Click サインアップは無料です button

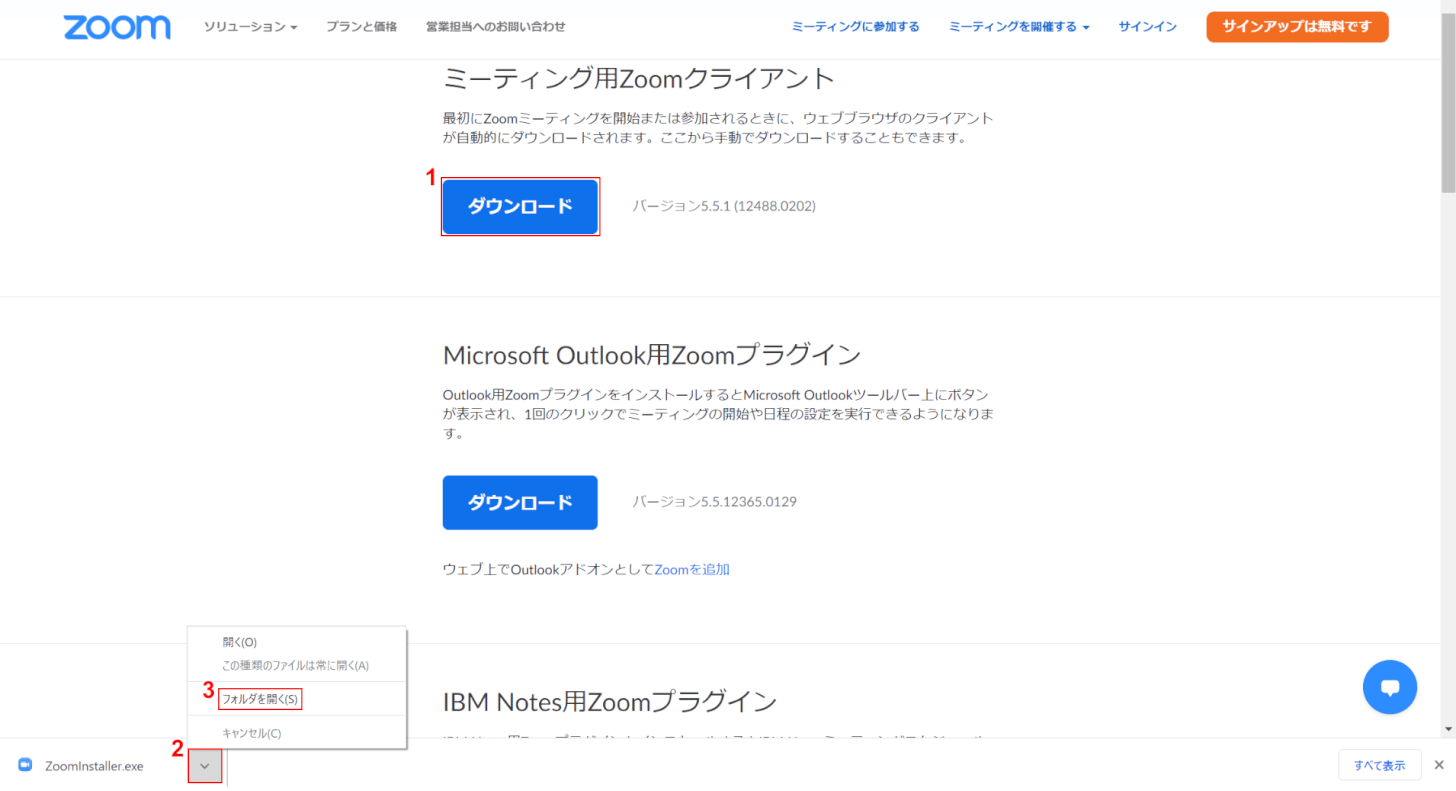tap(1297, 27)
